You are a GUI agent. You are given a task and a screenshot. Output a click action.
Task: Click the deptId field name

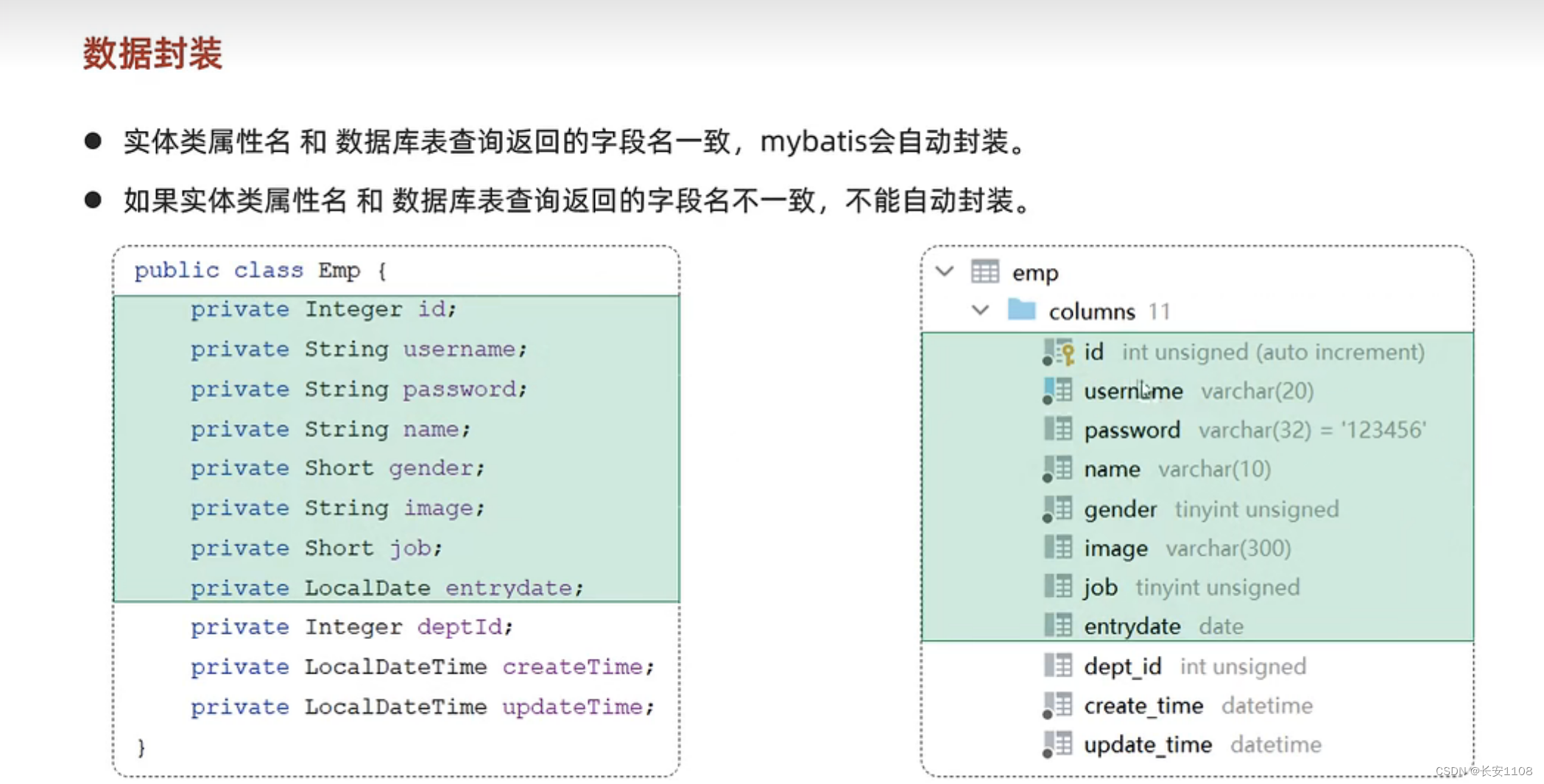(459, 627)
